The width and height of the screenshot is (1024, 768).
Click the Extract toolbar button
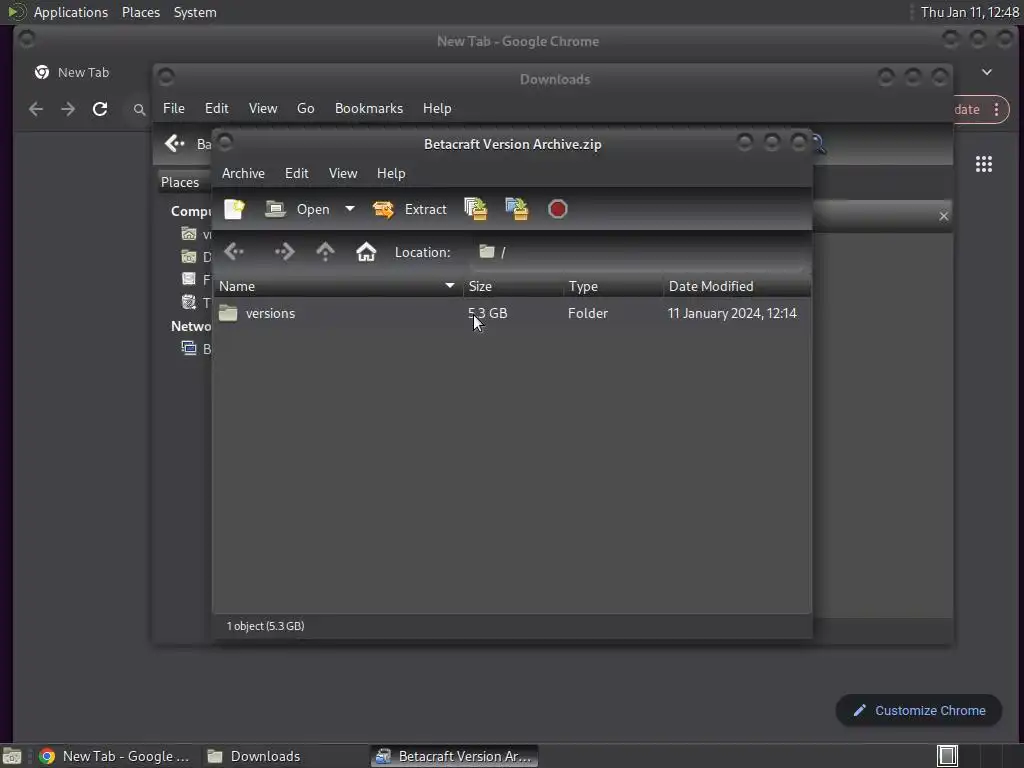[x=409, y=209]
